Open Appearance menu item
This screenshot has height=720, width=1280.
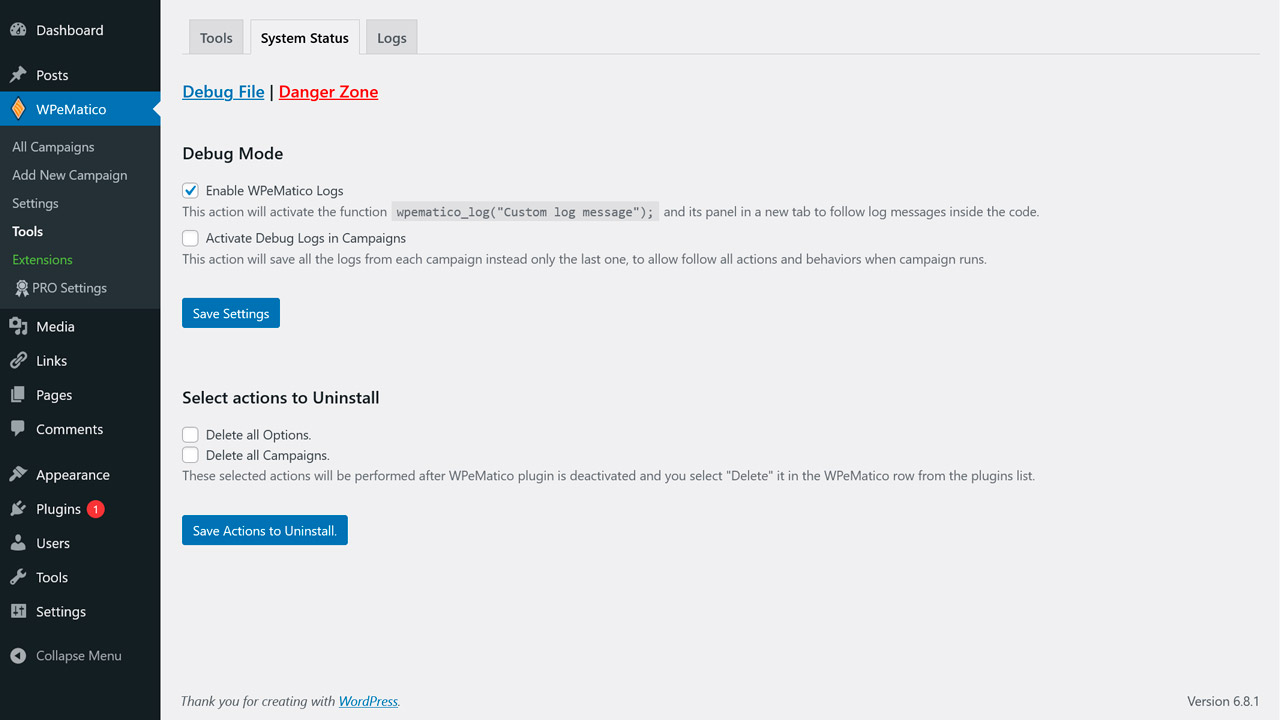[80, 475]
